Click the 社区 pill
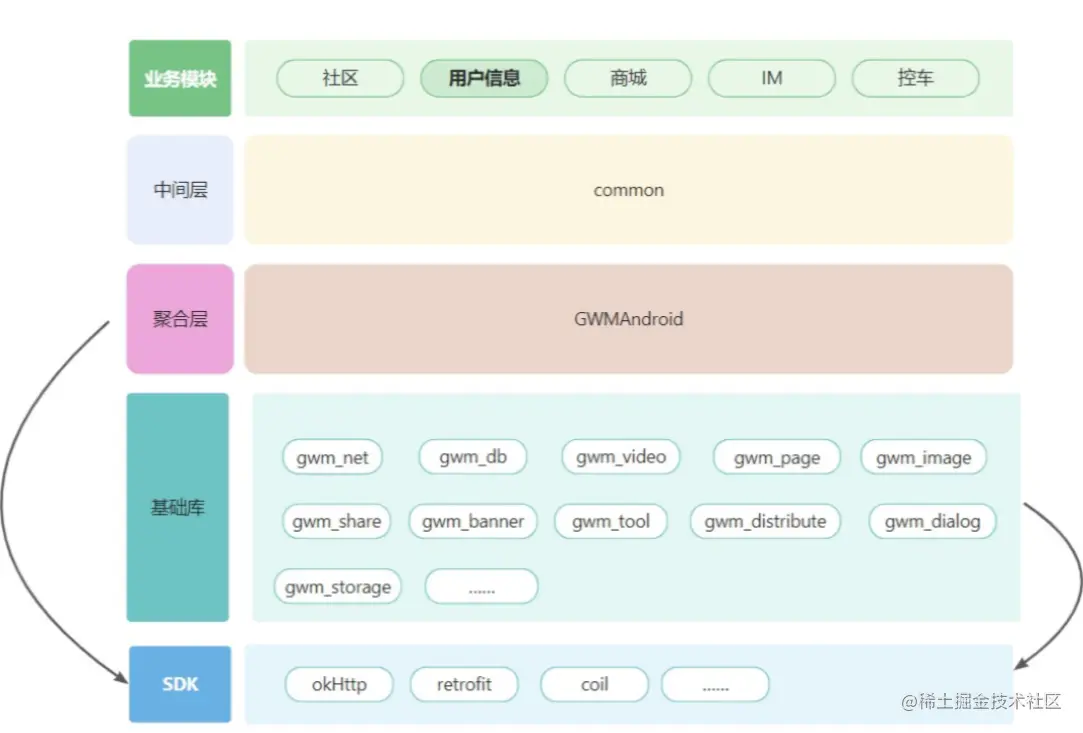Viewport: 1083px width, 733px height. 340,78
